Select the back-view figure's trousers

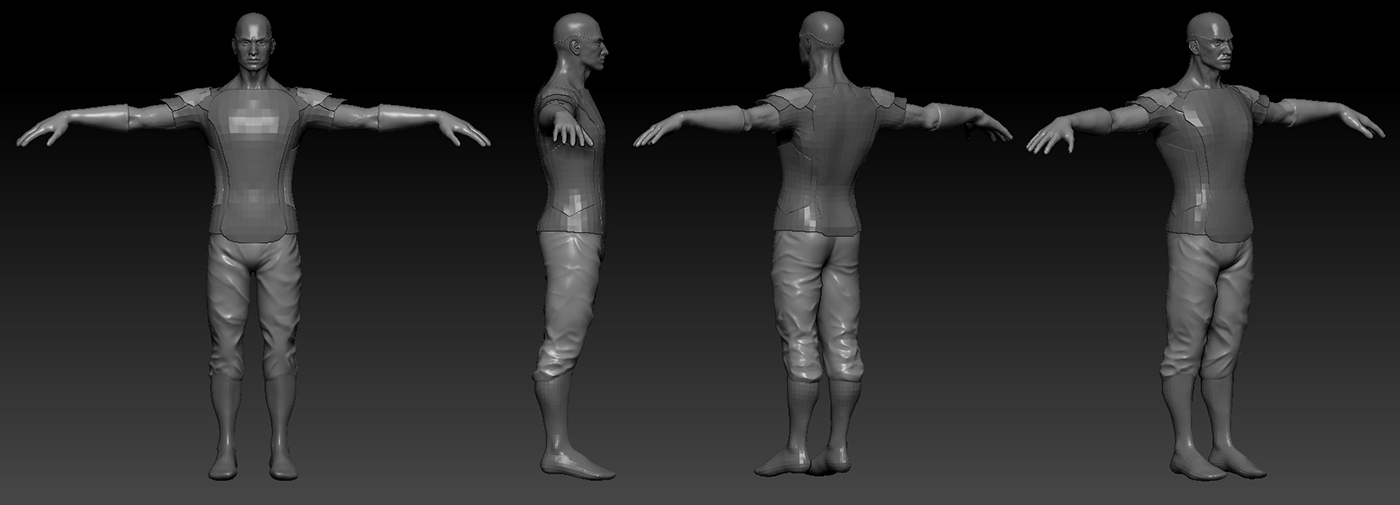pos(817,300)
